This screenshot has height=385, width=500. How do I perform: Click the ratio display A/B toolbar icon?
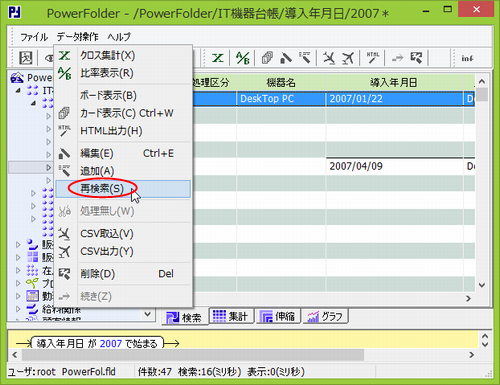click(243, 58)
